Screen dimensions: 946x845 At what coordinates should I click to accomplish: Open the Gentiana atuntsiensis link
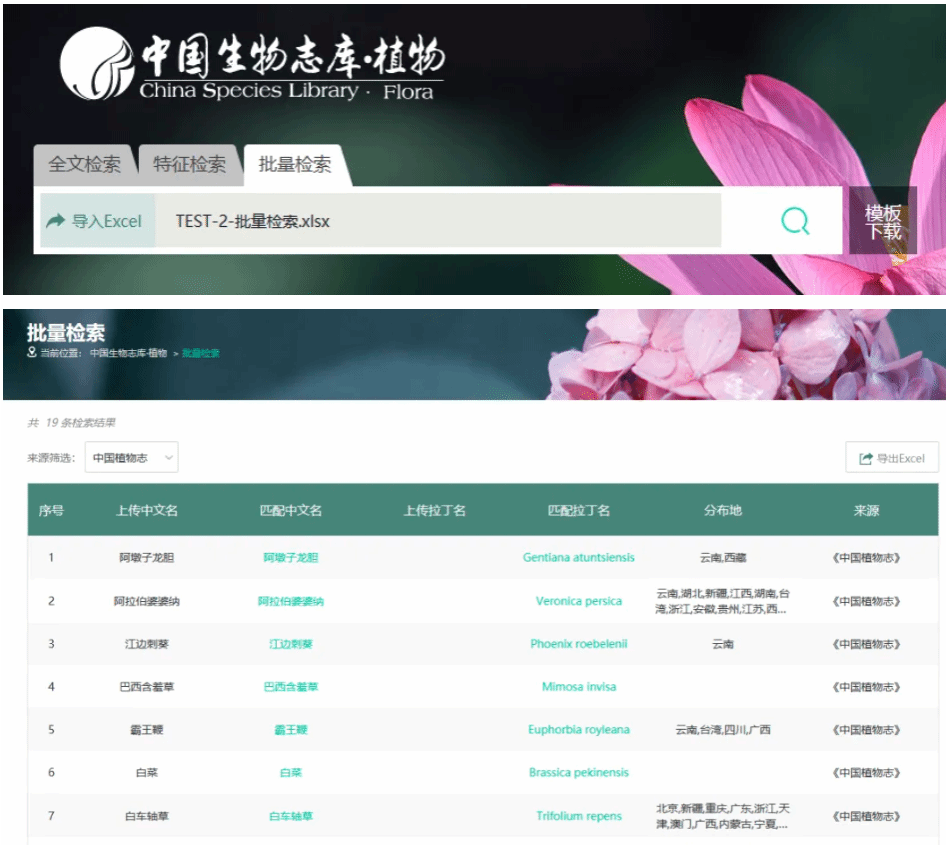tap(578, 557)
